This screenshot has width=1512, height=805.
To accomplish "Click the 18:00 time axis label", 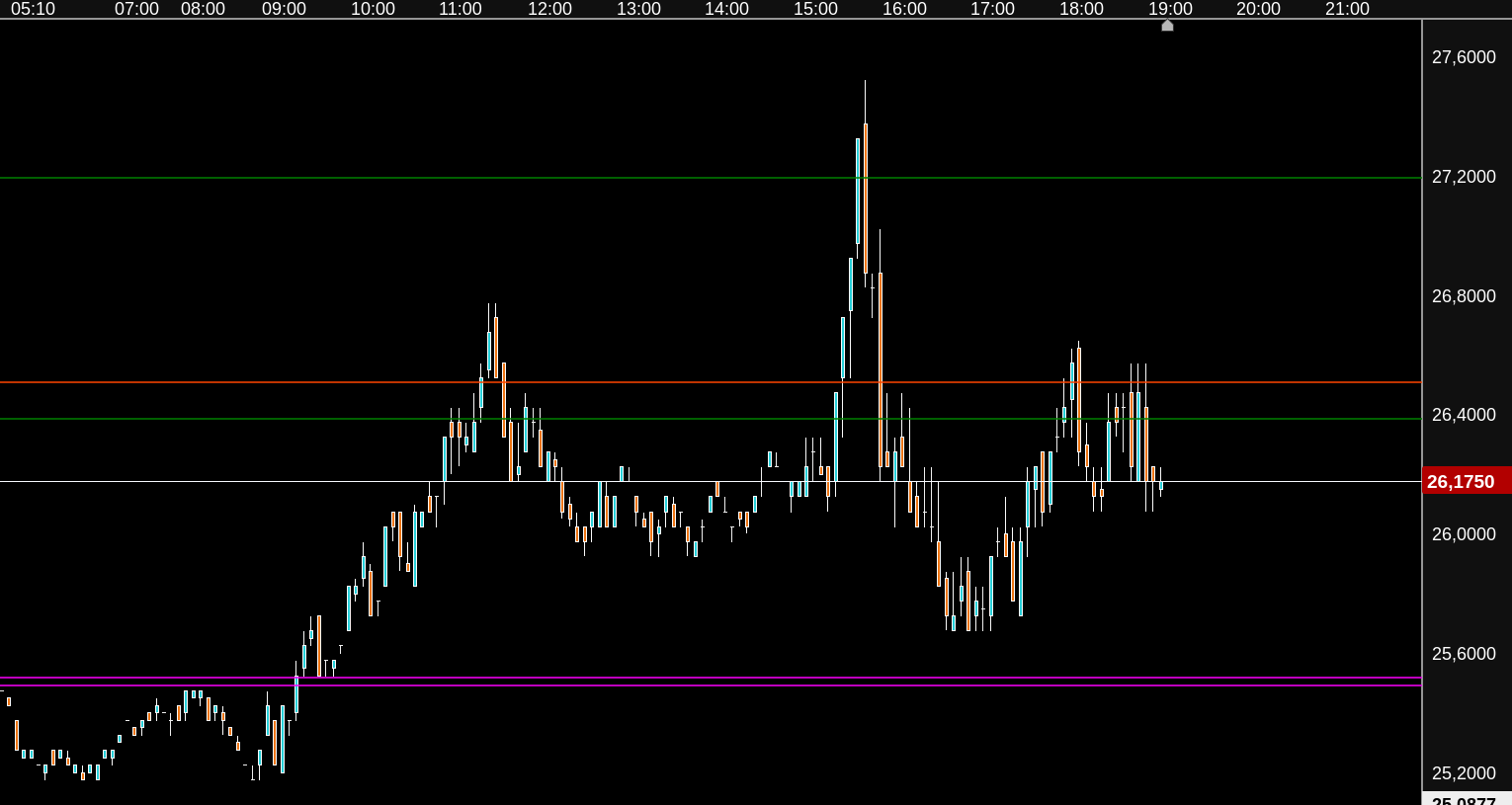I will [1081, 9].
